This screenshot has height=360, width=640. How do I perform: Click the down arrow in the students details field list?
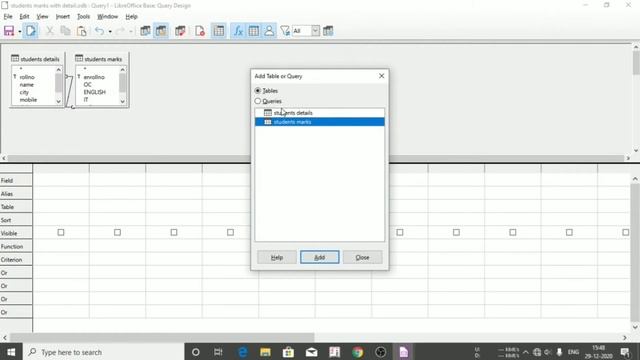pyautogui.click(x=58, y=101)
